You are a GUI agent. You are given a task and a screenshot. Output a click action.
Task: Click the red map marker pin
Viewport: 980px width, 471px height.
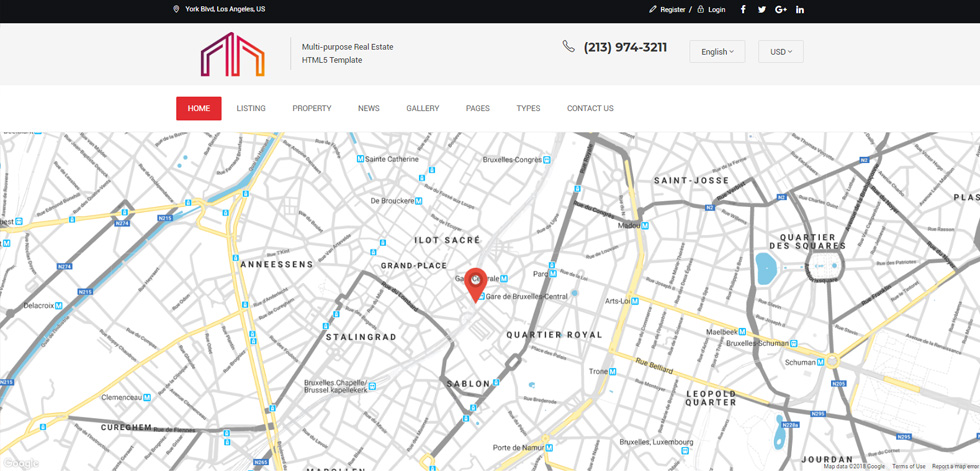pyautogui.click(x=476, y=285)
